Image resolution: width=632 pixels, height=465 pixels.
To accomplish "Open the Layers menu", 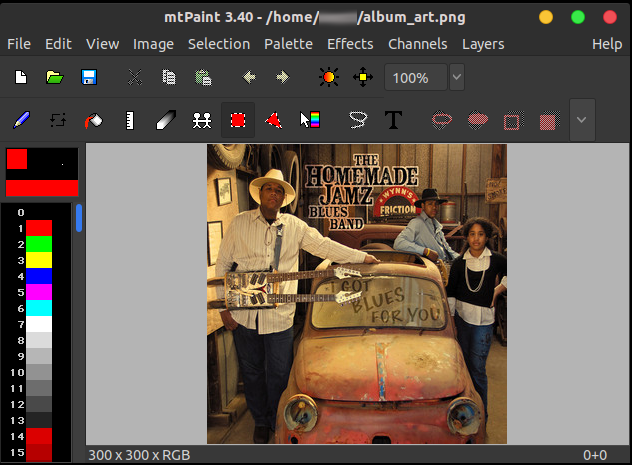I will (483, 44).
